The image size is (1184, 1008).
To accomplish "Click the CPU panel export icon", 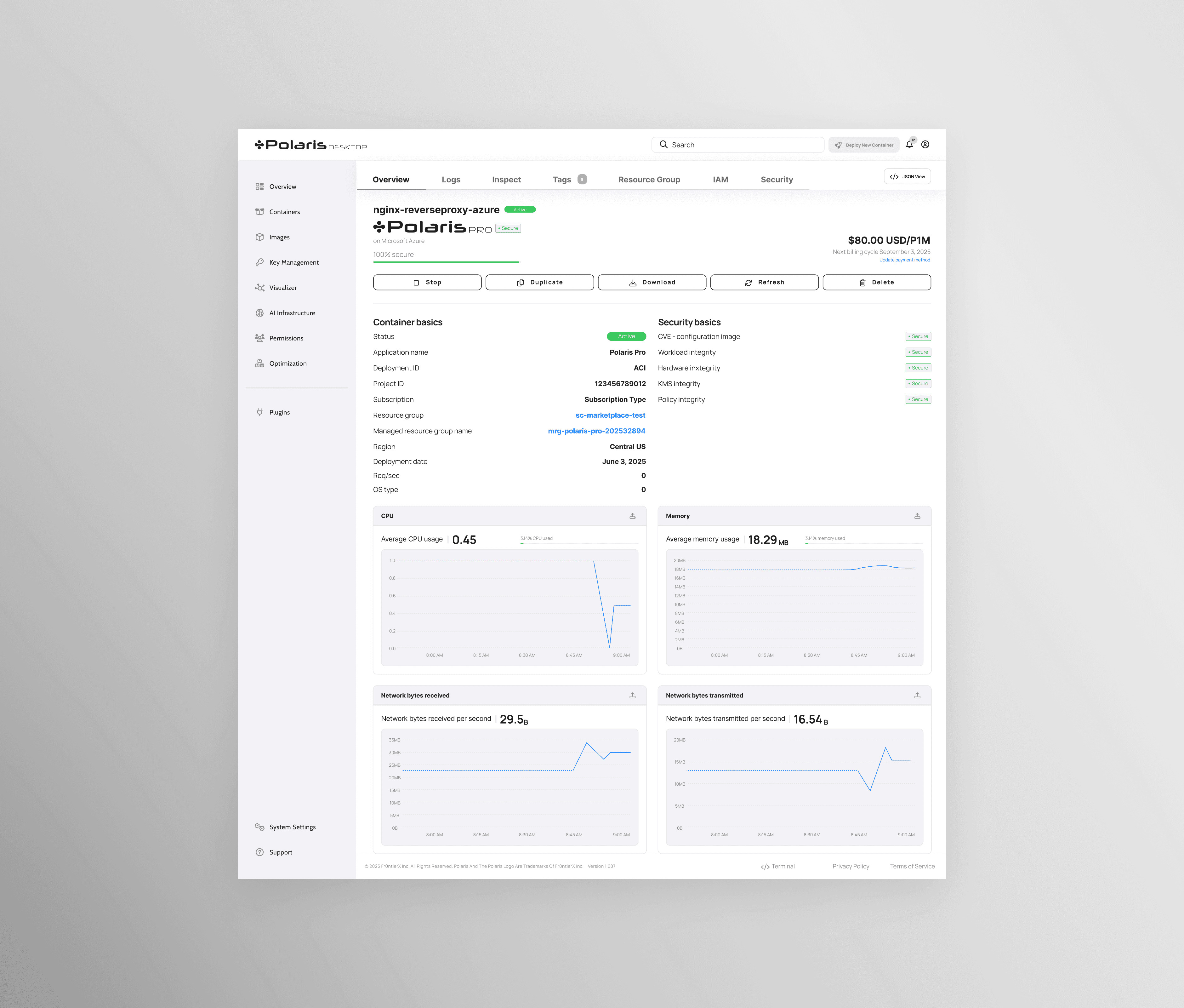I will [x=632, y=516].
